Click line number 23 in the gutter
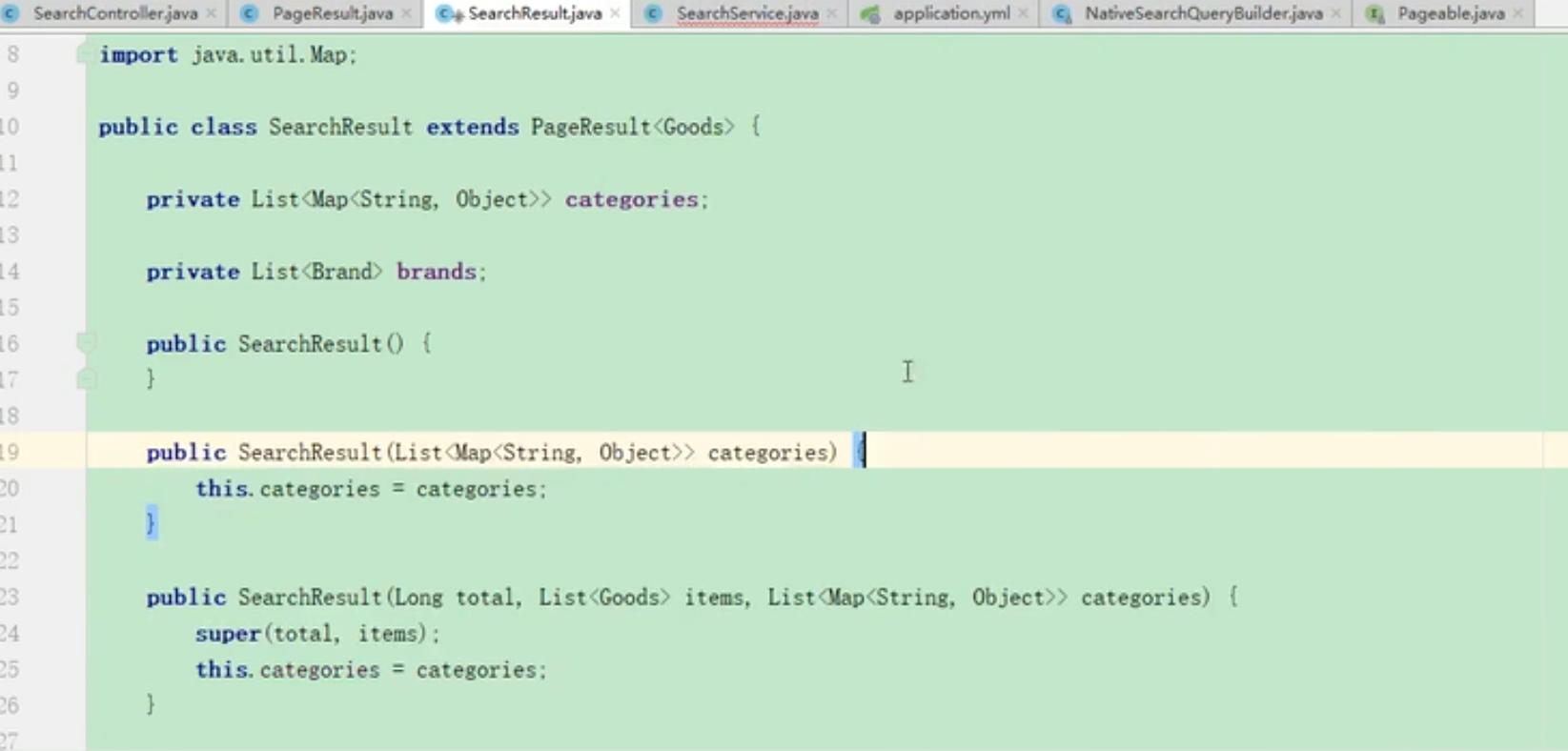Image resolution: width=1568 pixels, height=751 pixels. click(10, 599)
